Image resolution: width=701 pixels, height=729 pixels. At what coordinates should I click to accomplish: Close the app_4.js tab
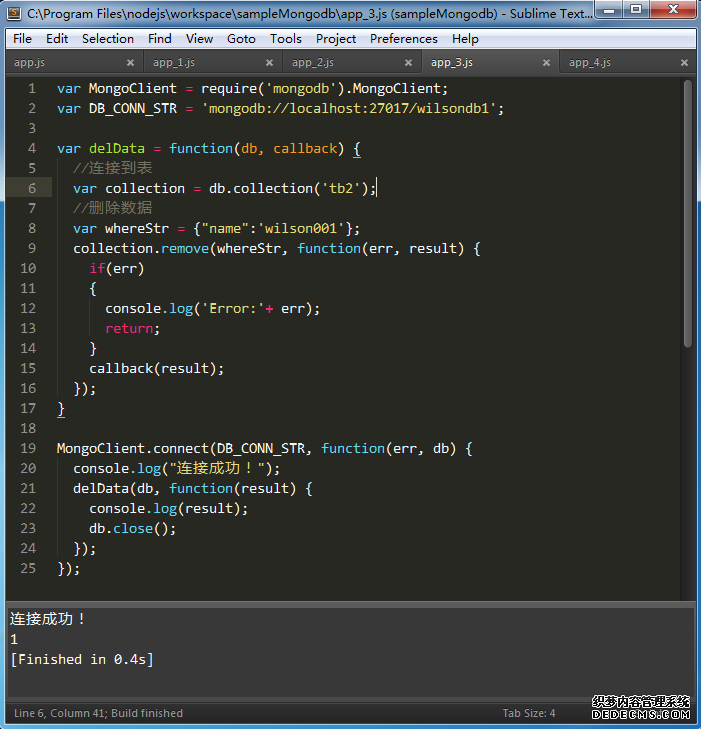[x=684, y=62]
